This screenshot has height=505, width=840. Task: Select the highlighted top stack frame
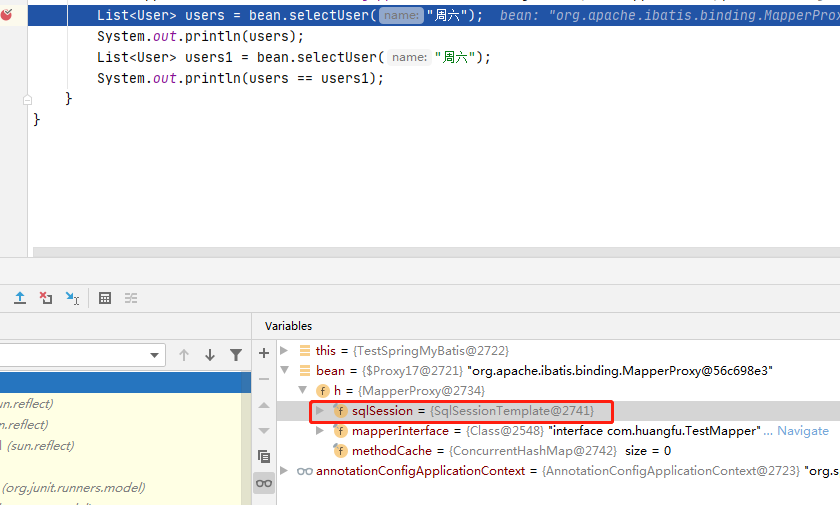click(125, 383)
